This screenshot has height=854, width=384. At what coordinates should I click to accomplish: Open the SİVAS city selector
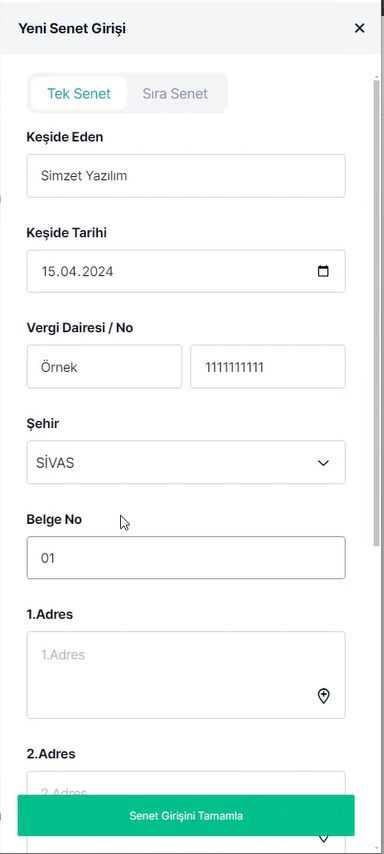pos(186,462)
